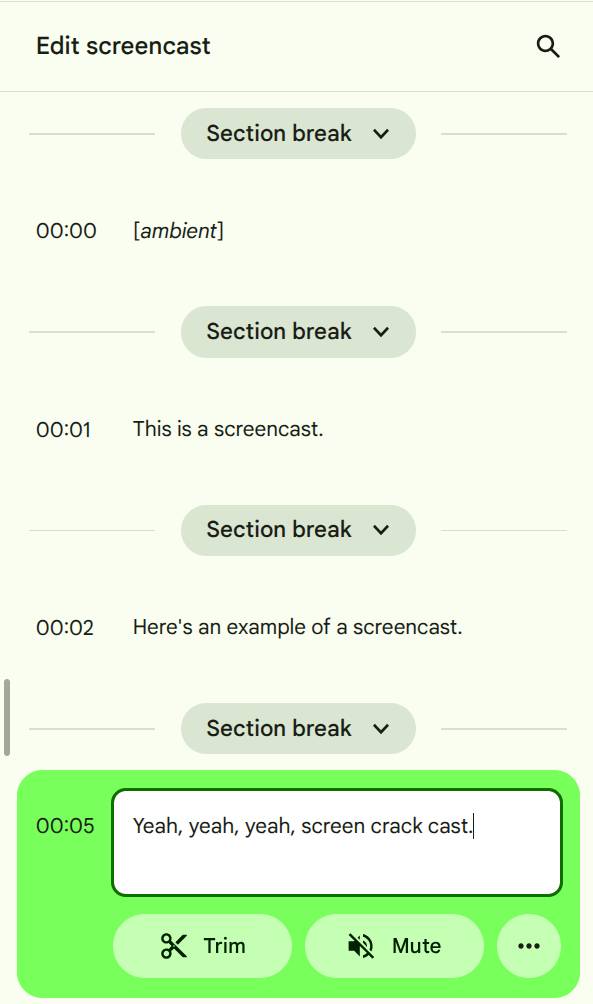
Task: Click the [ambient] transcript entry
Action: pos(179,231)
